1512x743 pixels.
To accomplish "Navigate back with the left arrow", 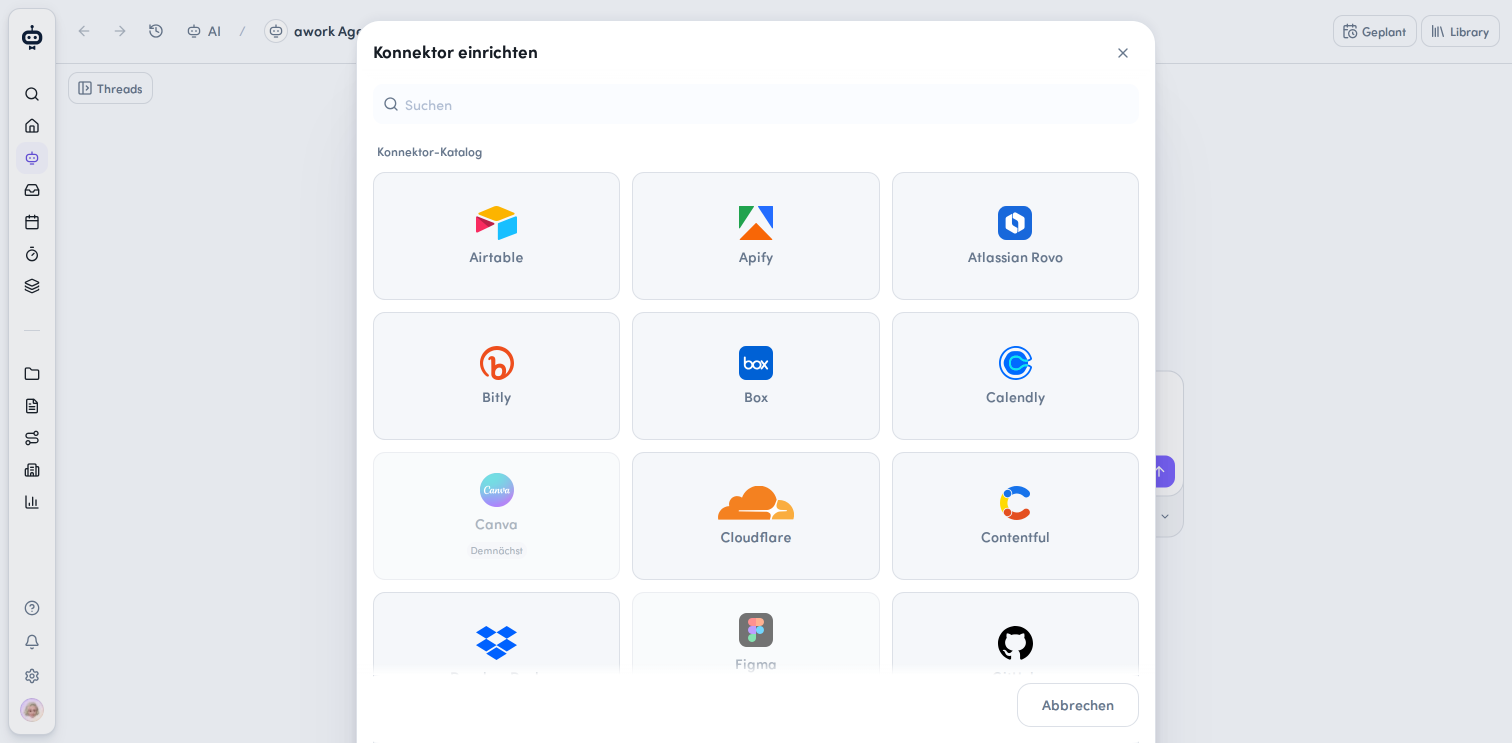I will [x=84, y=31].
